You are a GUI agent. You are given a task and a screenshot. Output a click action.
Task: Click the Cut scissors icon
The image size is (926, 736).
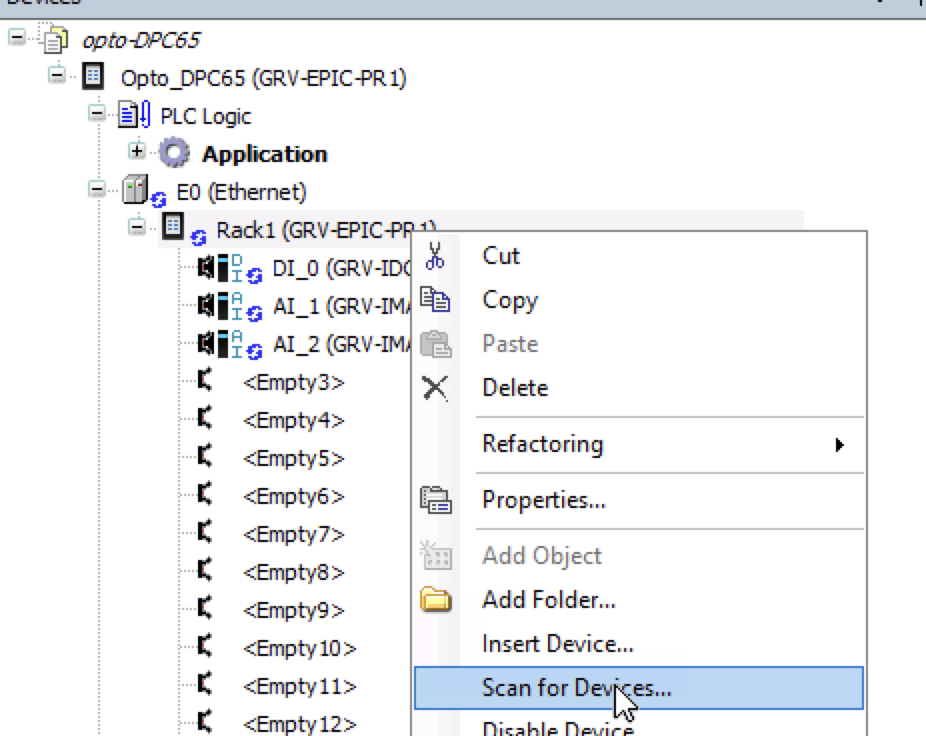435,256
